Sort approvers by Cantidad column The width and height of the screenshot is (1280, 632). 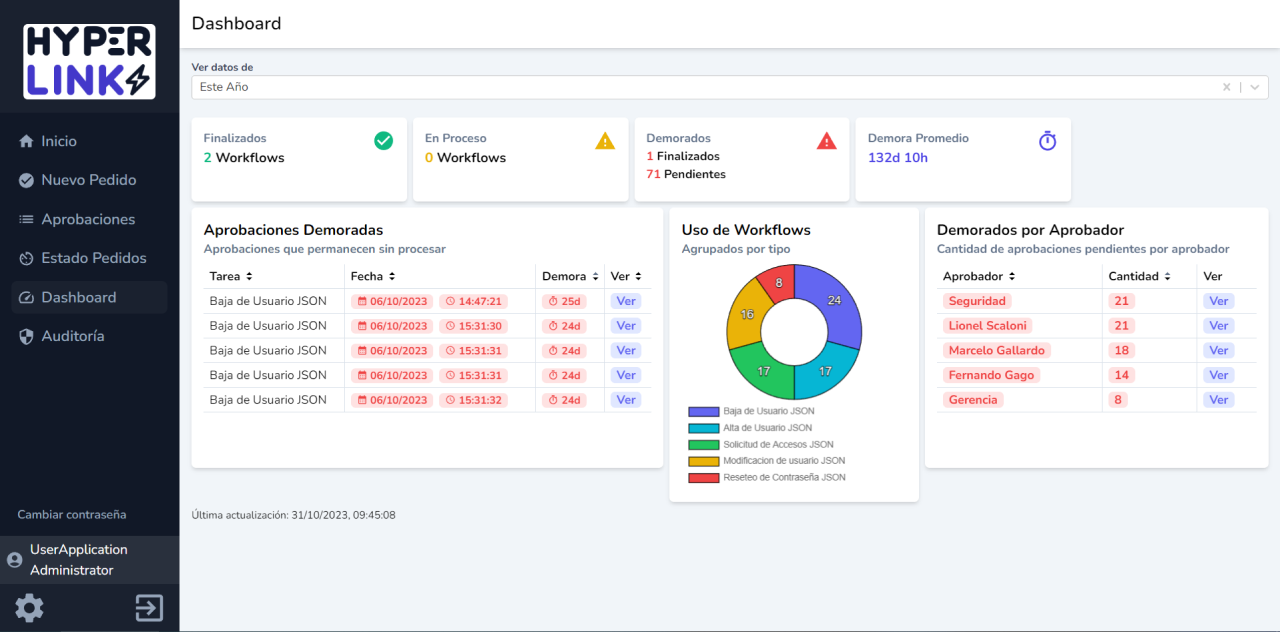[x=1138, y=276]
